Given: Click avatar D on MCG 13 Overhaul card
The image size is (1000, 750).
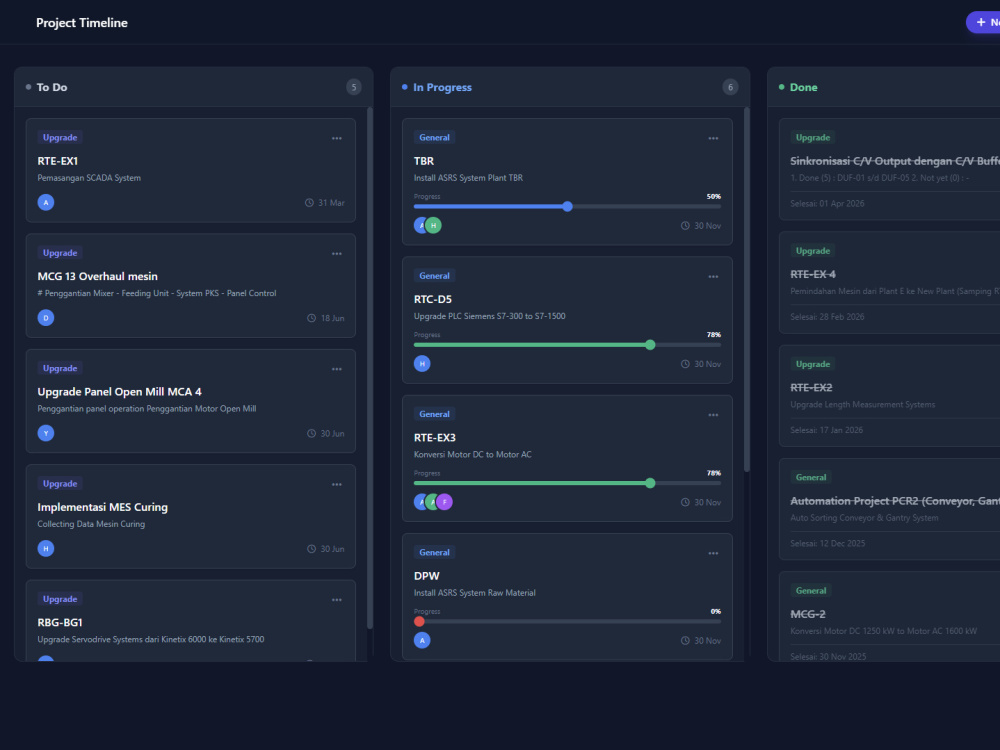Looking at the screenshot, I should (46, 318).
